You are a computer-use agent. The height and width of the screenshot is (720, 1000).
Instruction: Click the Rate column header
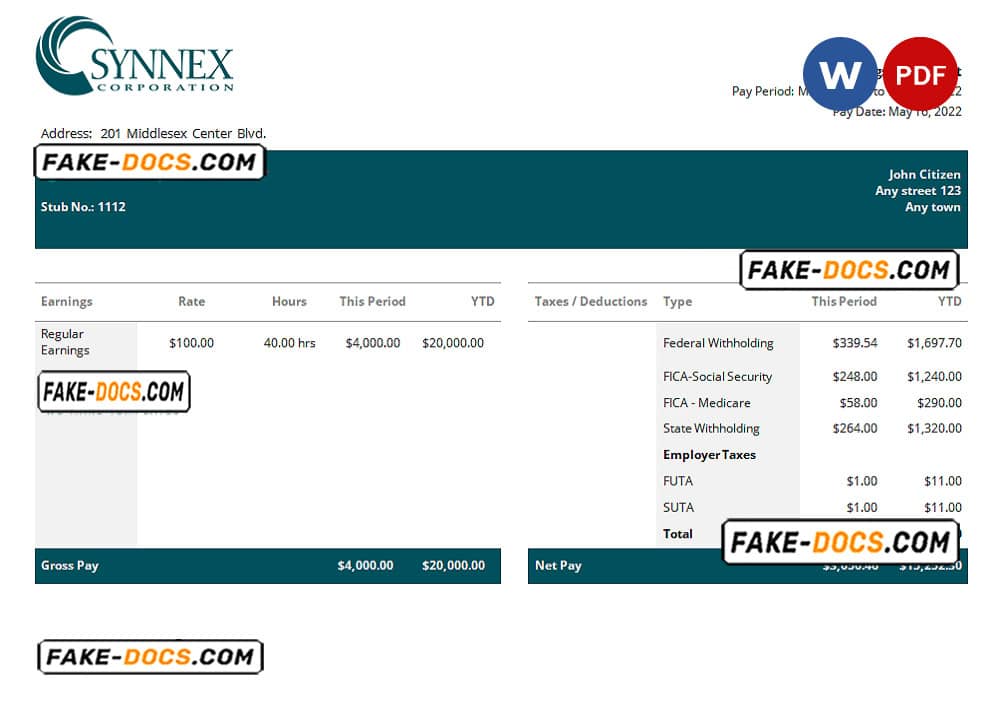click(191, 301)
